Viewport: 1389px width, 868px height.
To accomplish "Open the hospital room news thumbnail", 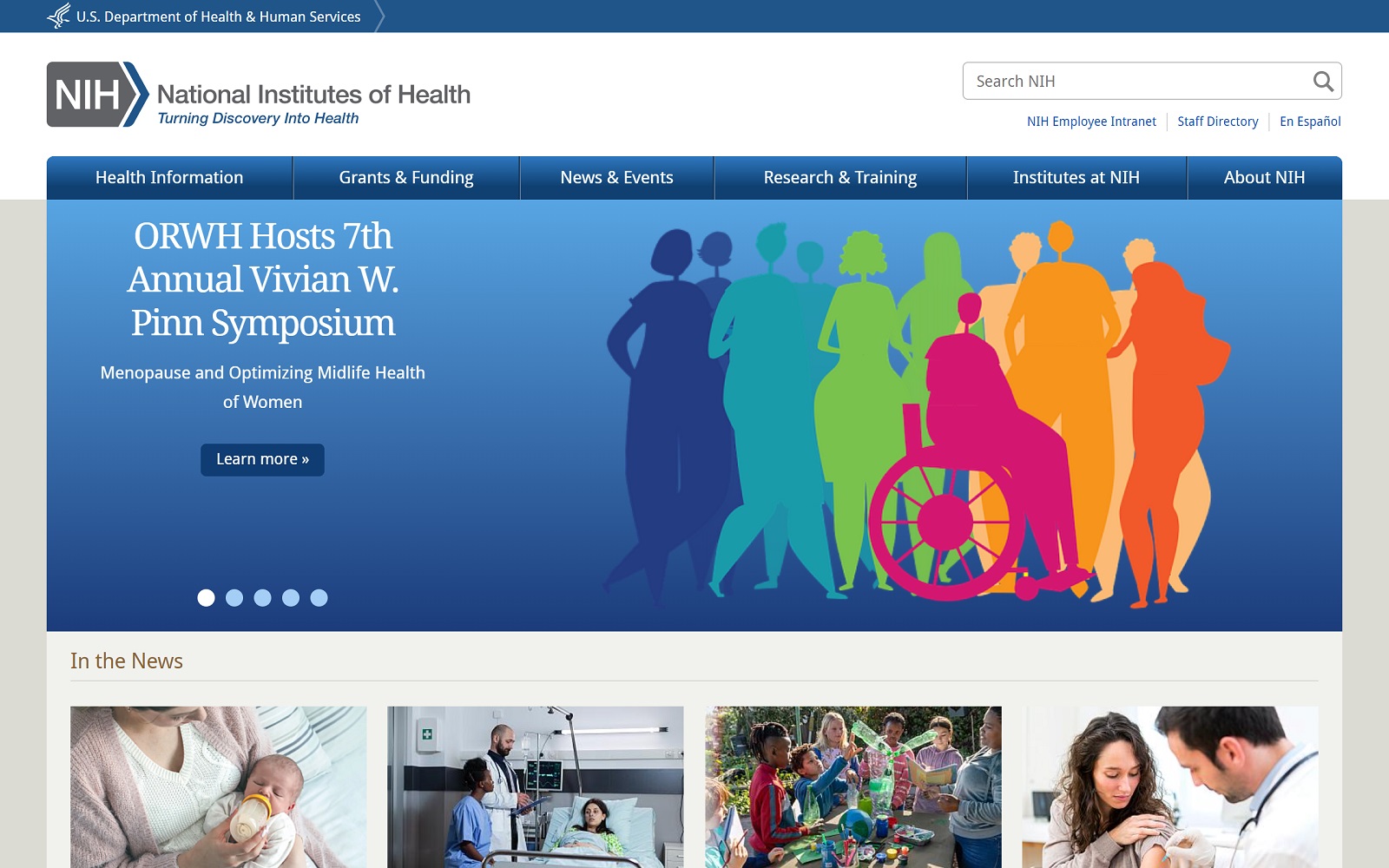I will click(536, 787).
